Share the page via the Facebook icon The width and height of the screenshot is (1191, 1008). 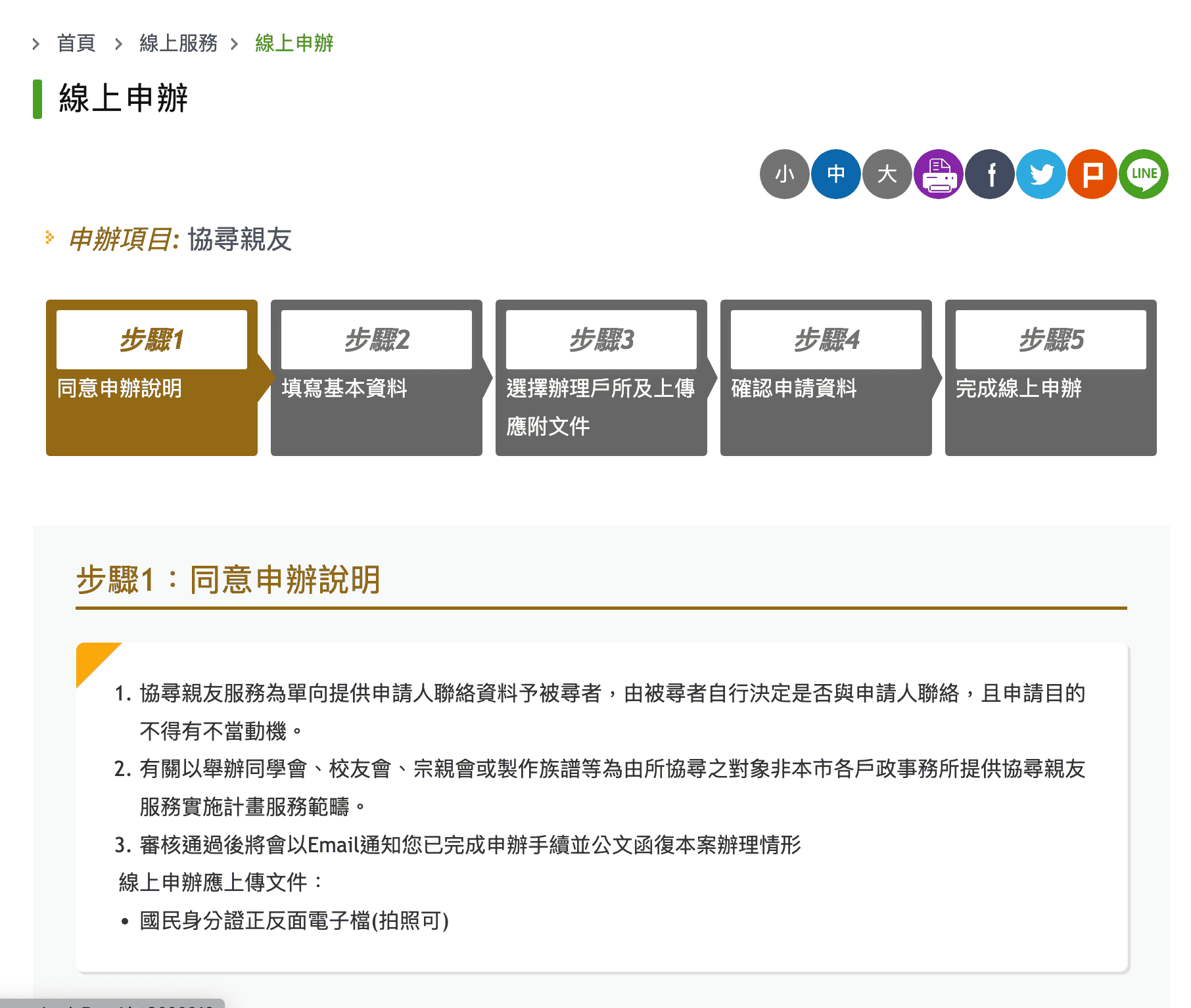pos(989,173)
